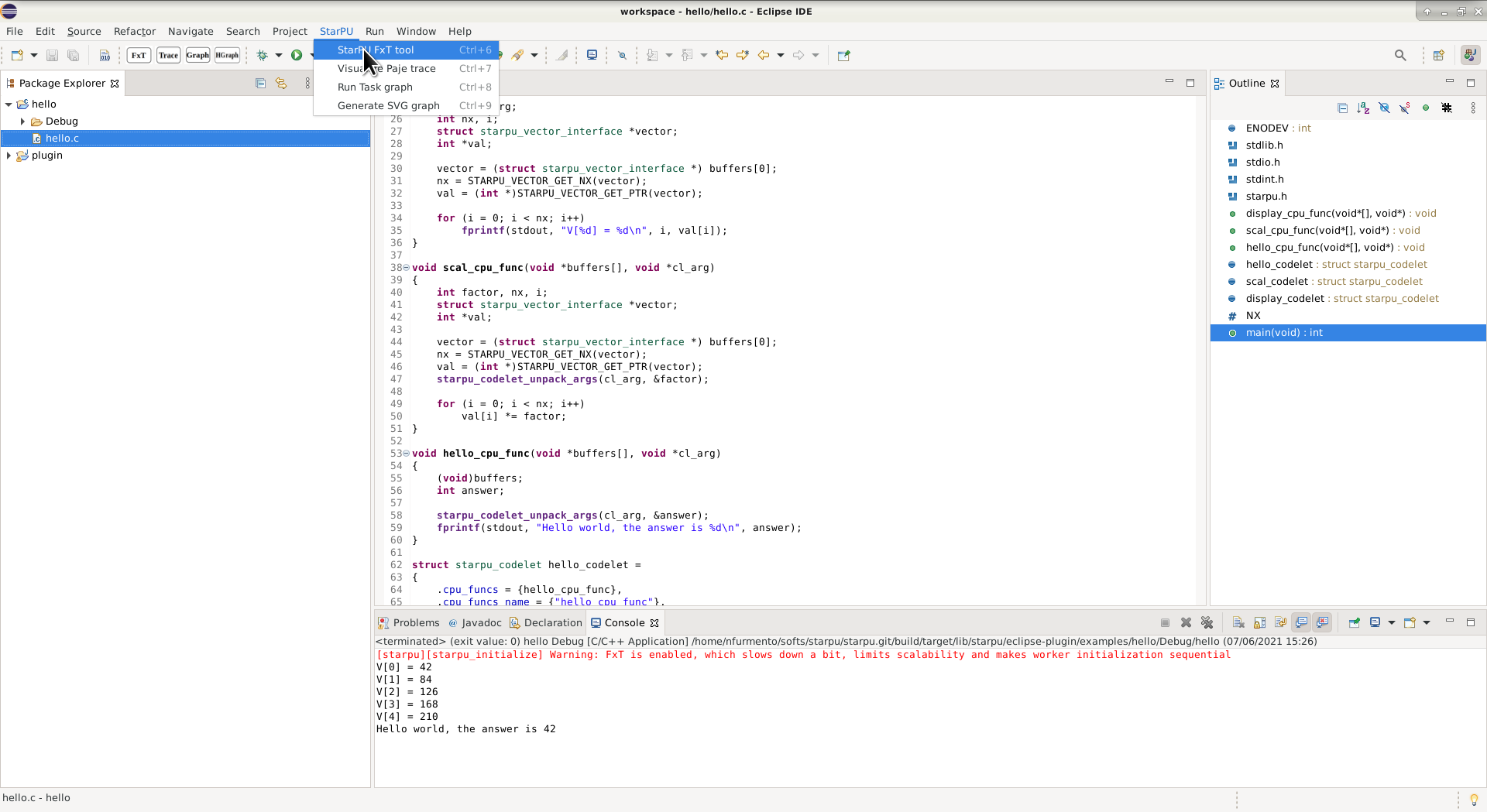Open the Project menu
Viewport: 1487px width, 812px height.
click(x=290, y=31)
